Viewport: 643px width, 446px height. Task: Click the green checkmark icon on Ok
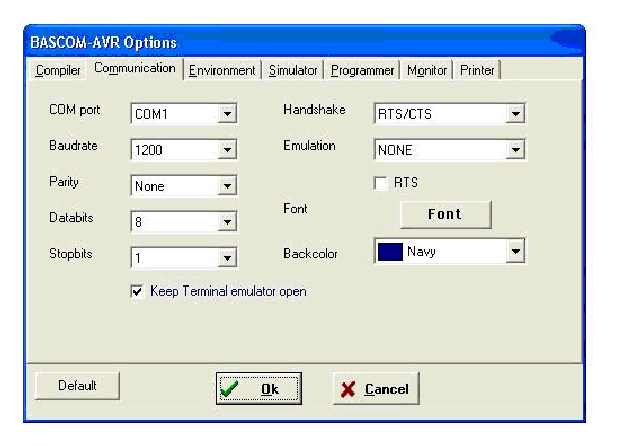click(229, 389)
